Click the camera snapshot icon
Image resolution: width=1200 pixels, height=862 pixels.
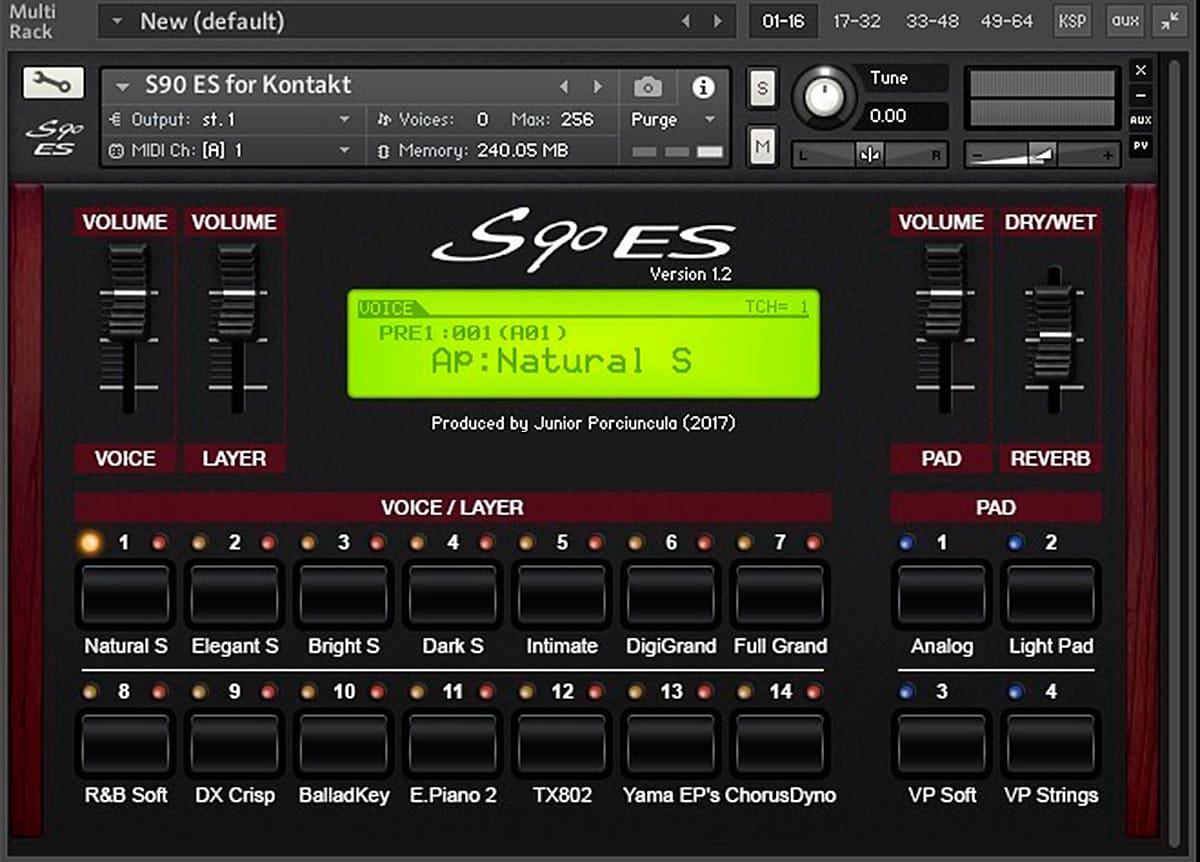[x=649, y=88]
